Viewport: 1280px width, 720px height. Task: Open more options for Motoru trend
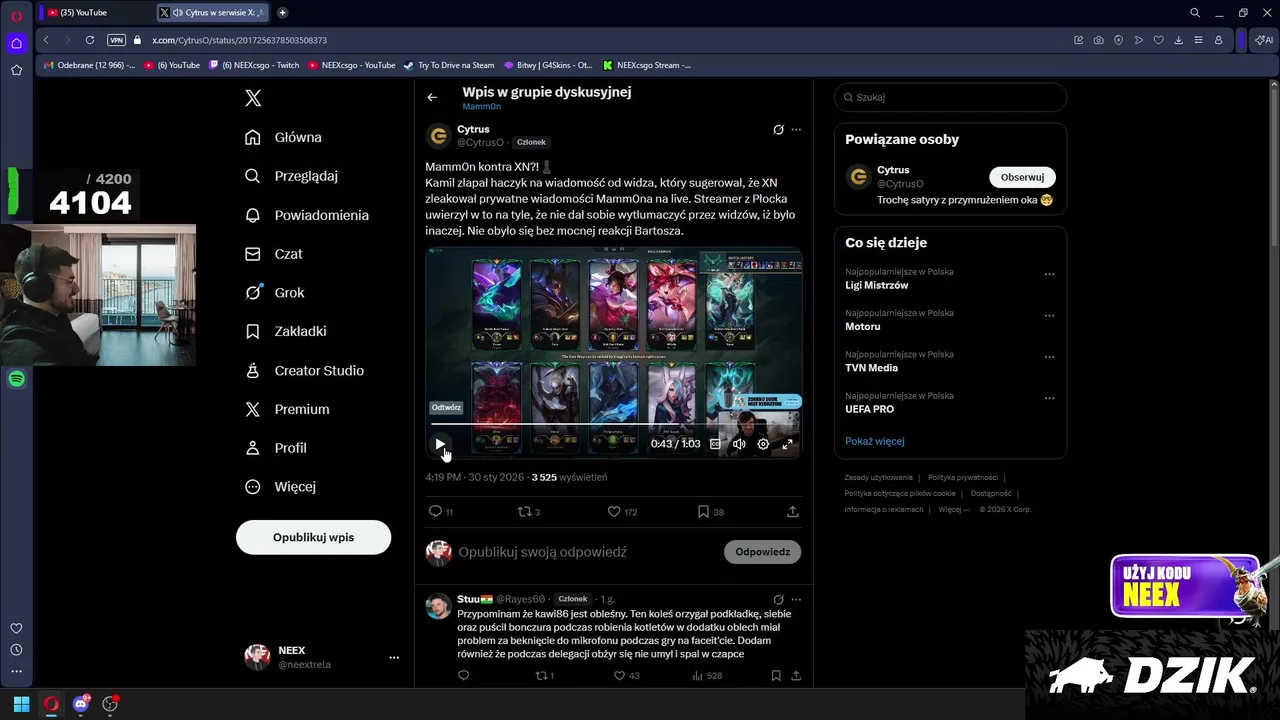pos(1050,315)
